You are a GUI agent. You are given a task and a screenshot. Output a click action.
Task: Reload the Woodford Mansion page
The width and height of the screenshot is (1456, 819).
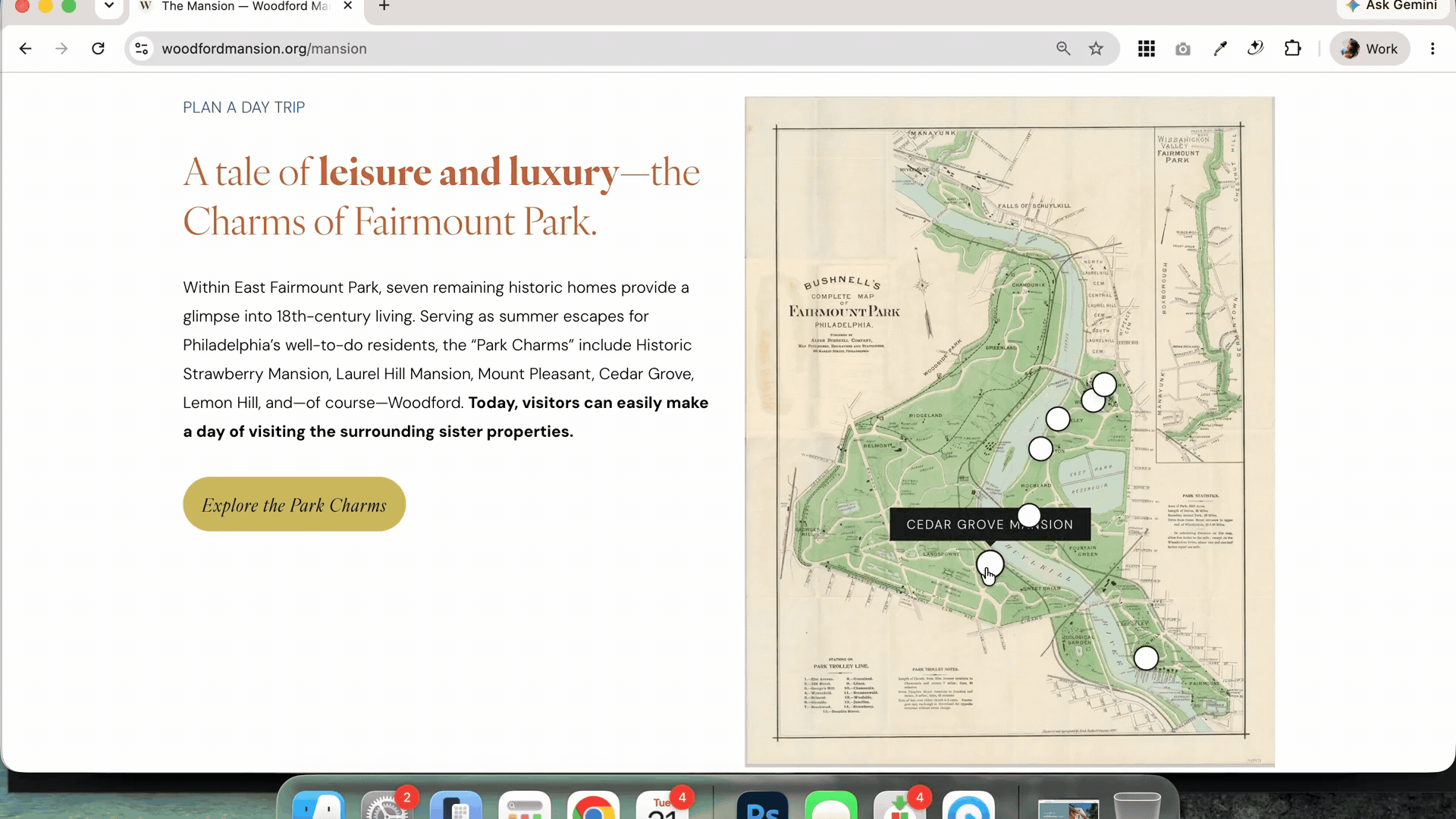98,49
